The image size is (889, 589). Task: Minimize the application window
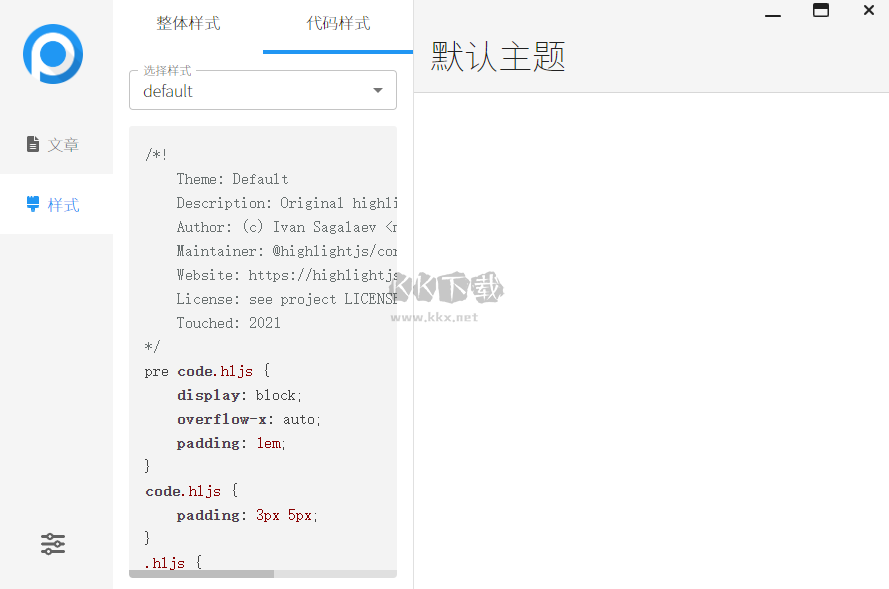pyautogui.click(x=773, y=13)
